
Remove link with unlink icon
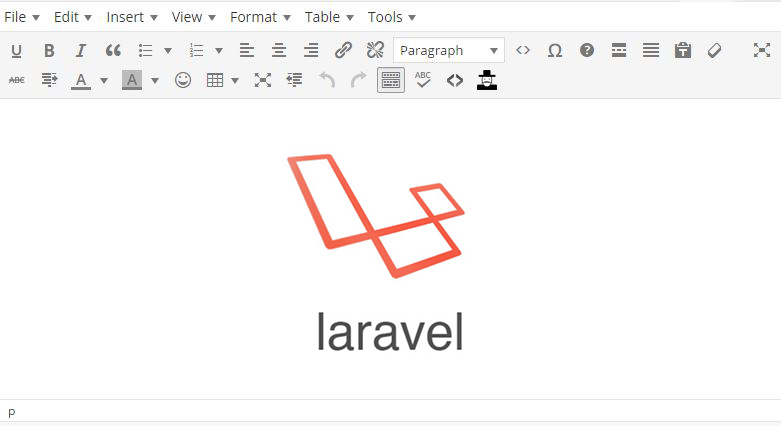[x=375, y=50]
